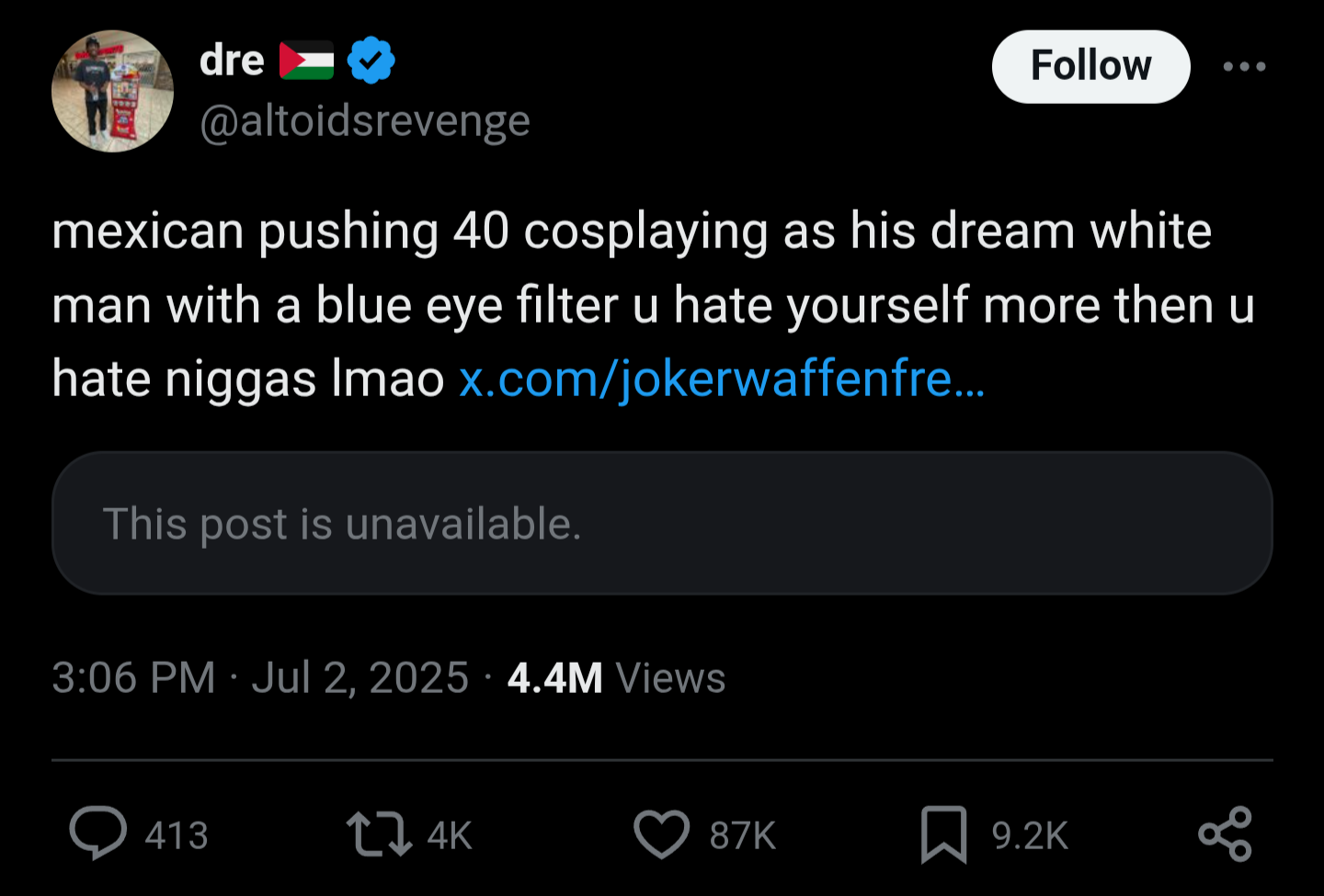Click the 87K likes count
The image size is (1324, 896).
[x=743, y=835]
